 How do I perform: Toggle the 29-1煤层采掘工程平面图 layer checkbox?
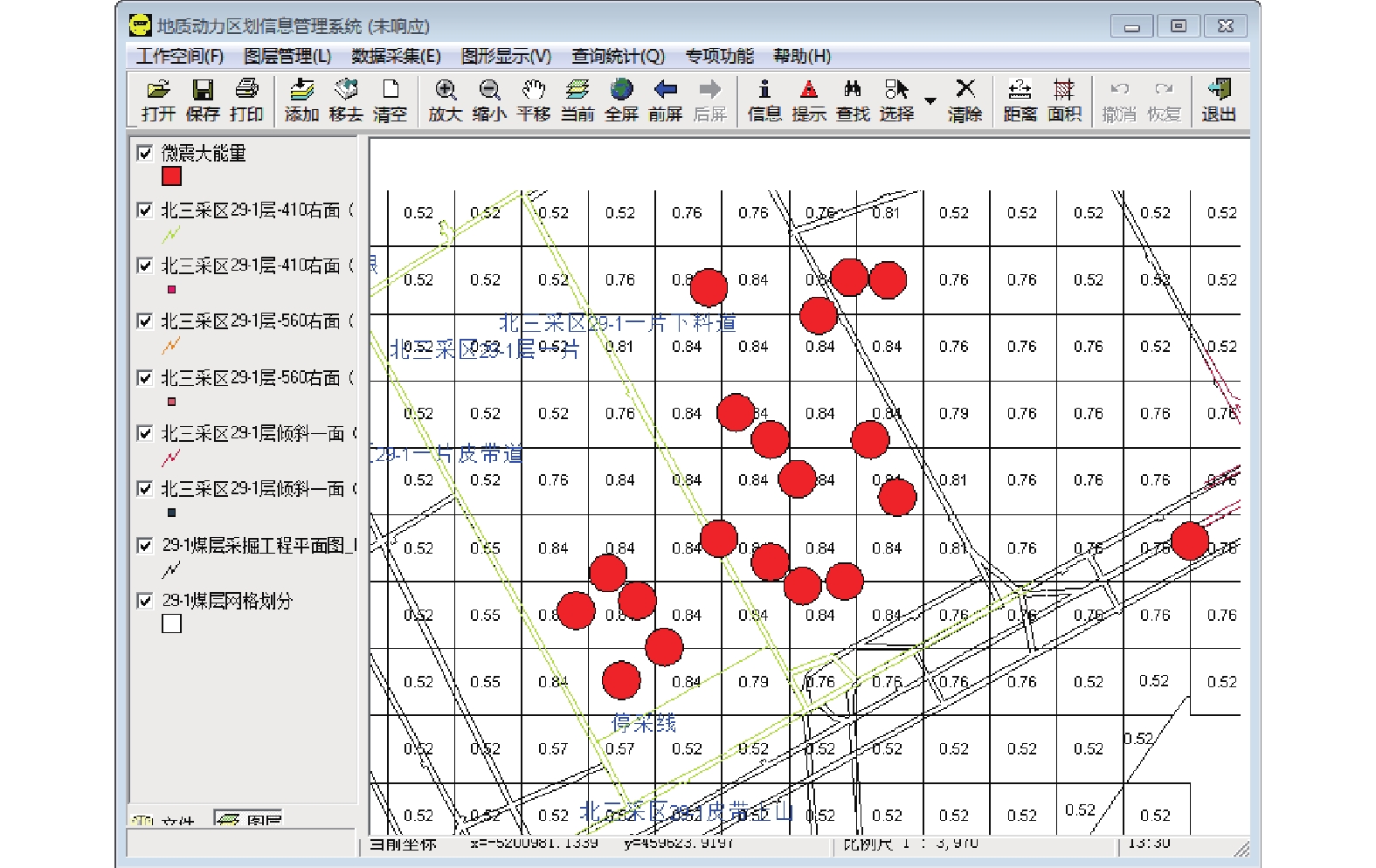[x=145, y=546]
